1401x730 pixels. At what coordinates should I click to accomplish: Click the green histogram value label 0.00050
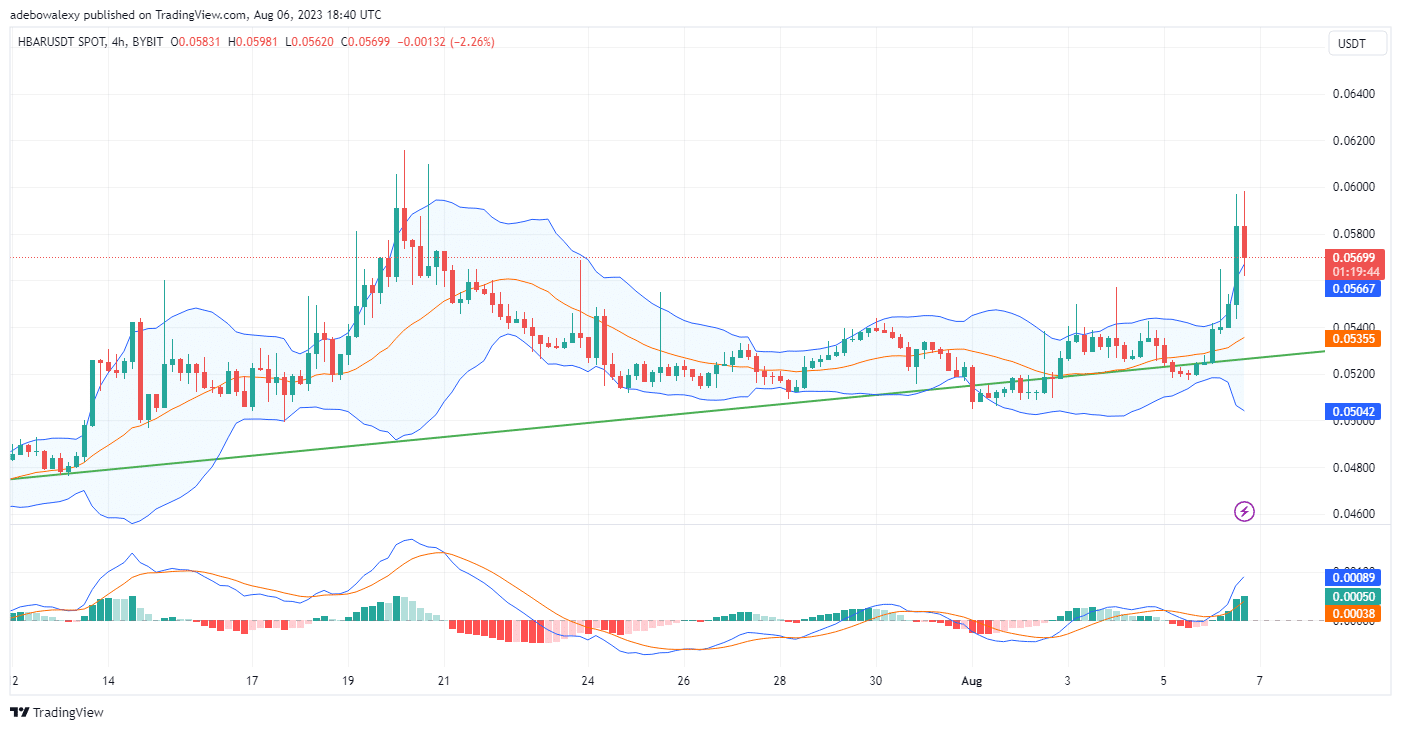(x=1355, y=597)
